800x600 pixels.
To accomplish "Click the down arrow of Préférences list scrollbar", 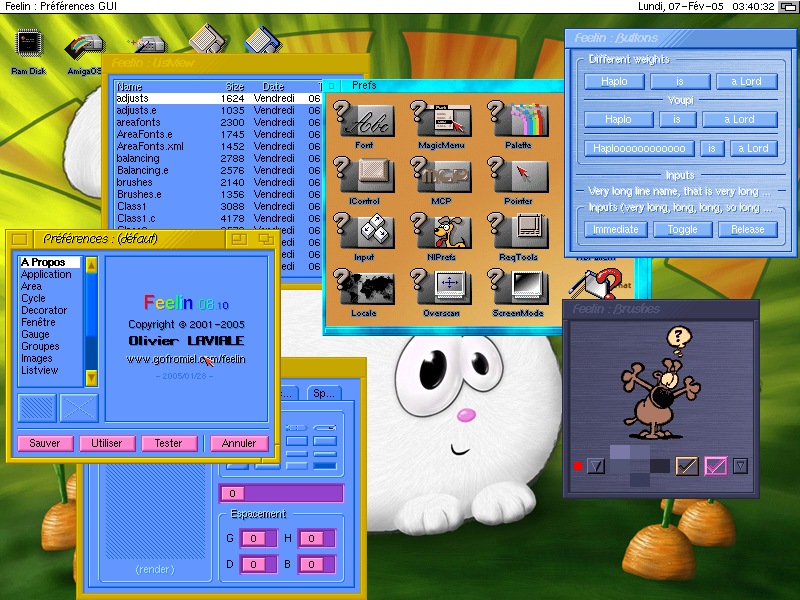I will (91, 378).
